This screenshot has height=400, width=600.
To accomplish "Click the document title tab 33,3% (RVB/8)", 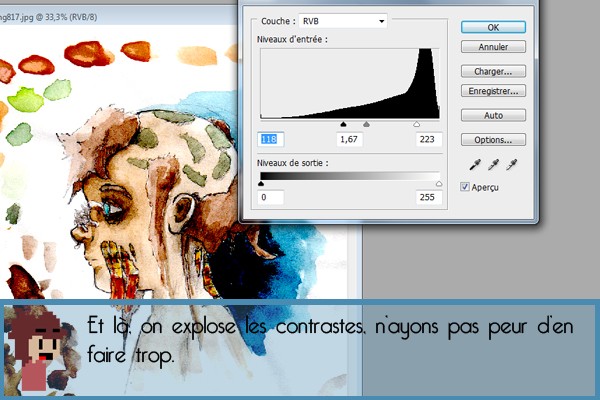I will [48, 17].
